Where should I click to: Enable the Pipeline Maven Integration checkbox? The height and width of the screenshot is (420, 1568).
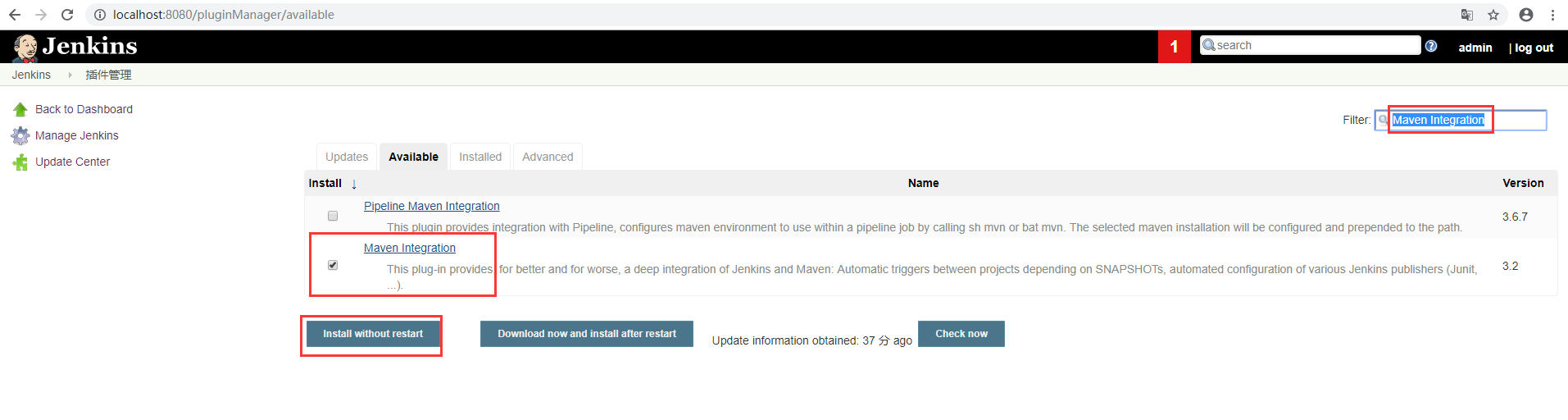pyautogui.click(x=333, y=216)
